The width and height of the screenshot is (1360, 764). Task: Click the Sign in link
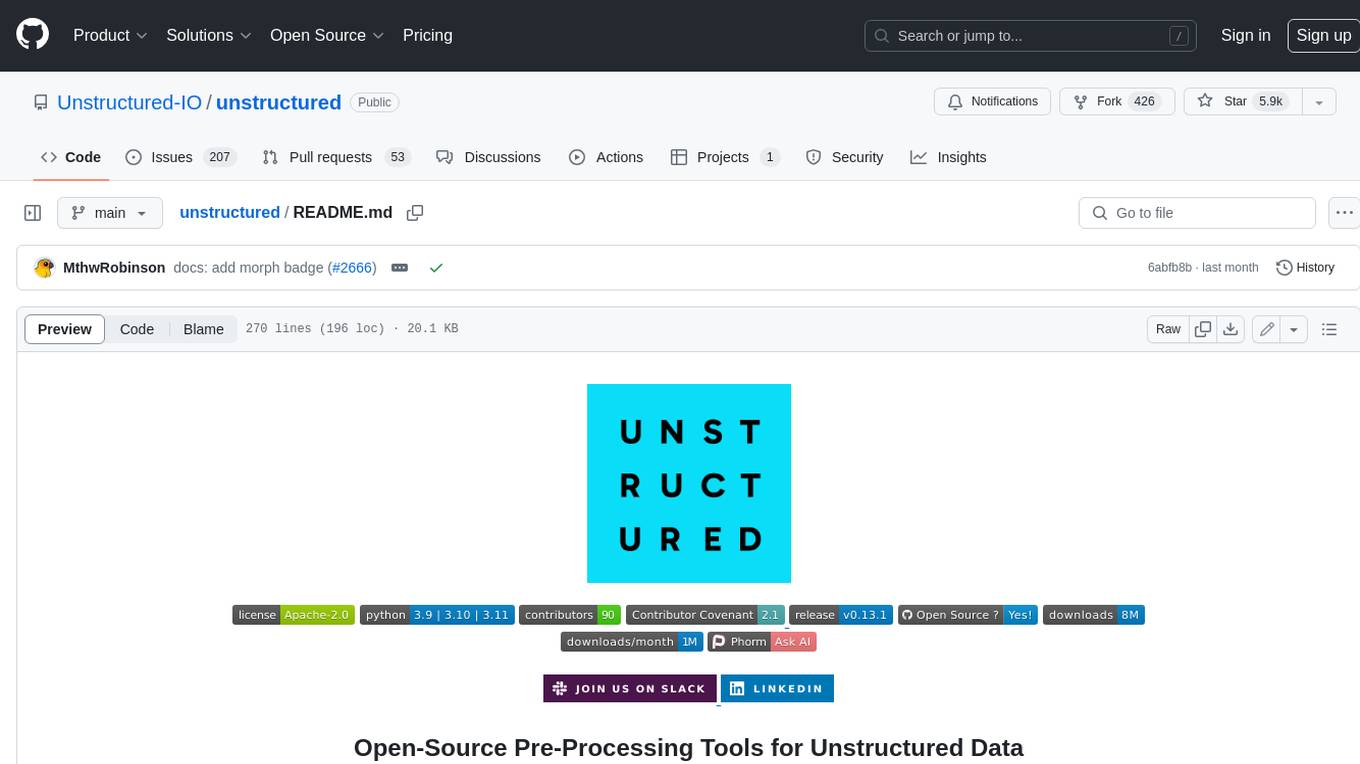(1245, 35)
